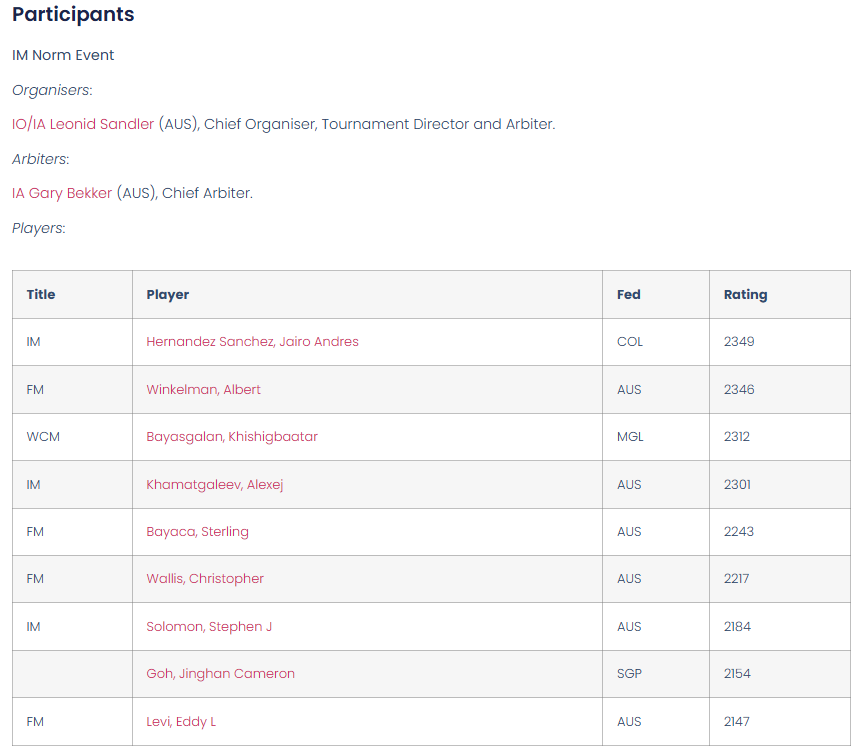Click rating value 2154
855x751 pixels.
[x=737, y=674]
